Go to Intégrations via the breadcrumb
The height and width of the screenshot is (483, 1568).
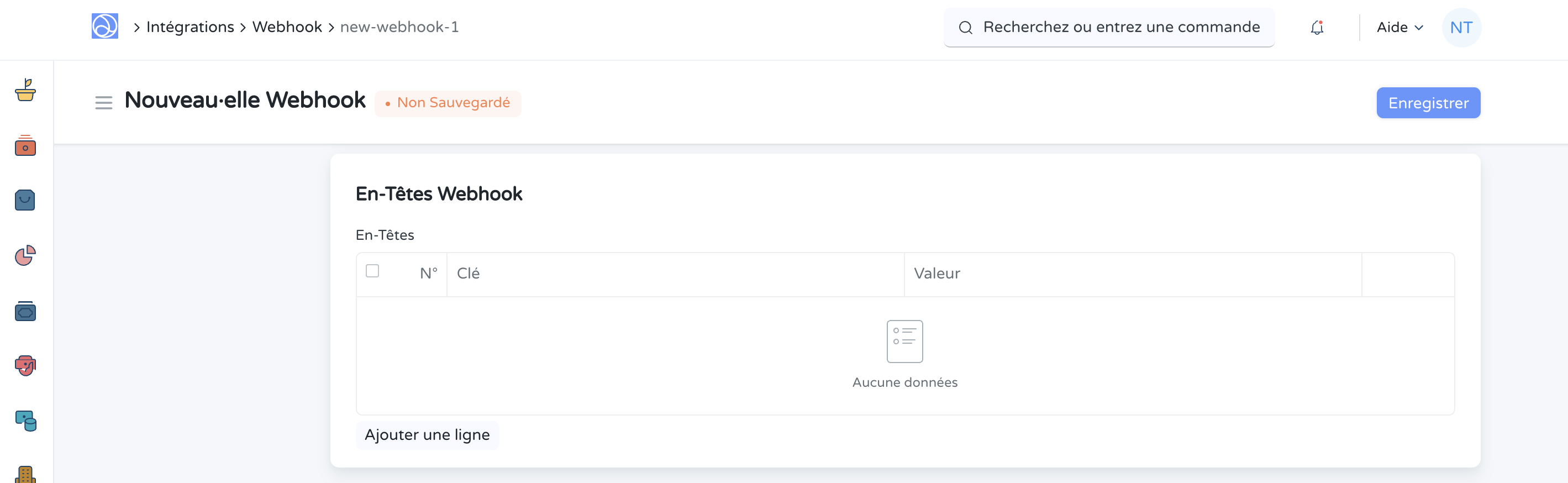tap(191, 27)
